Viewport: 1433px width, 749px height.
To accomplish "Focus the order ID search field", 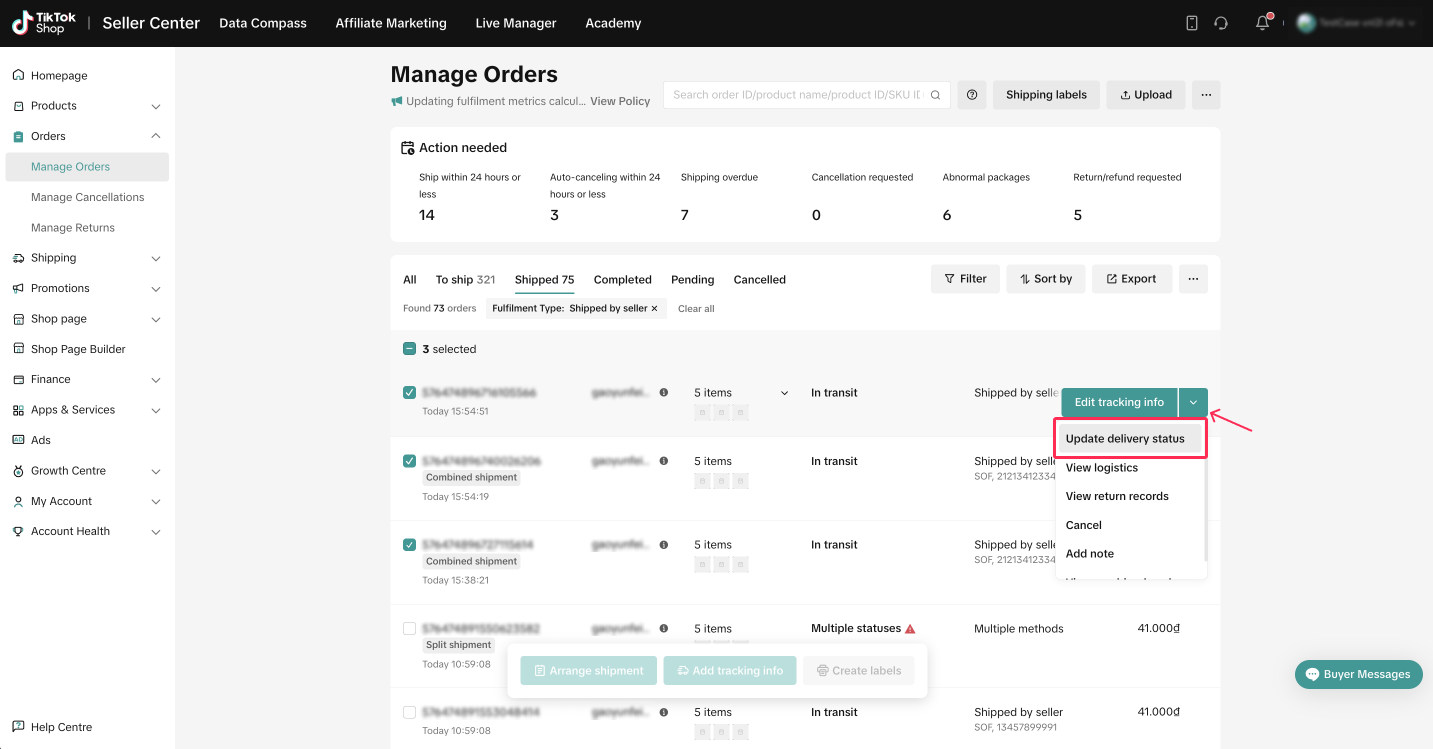I will point(795,95).
